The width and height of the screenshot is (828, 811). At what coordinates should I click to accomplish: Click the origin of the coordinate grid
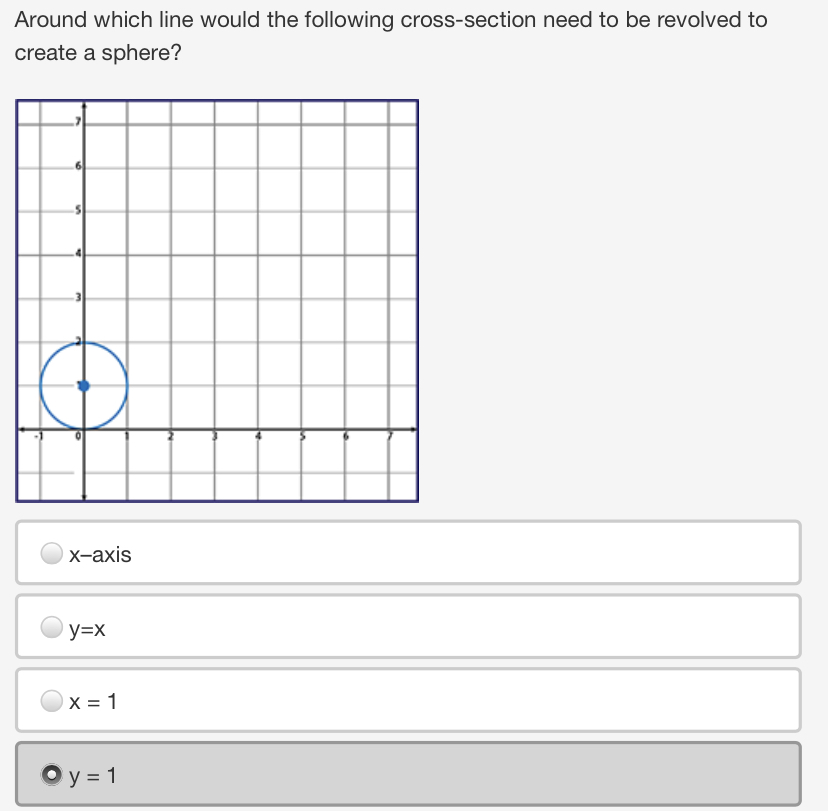83,430
